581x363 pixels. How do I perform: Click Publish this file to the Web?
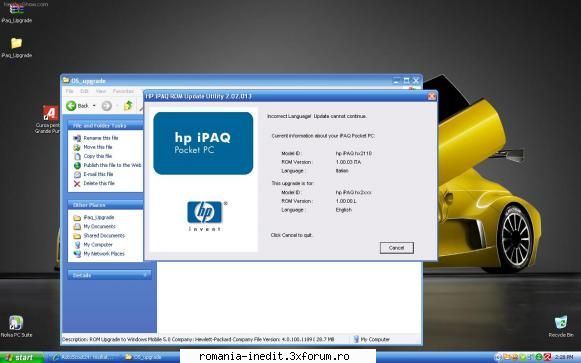112,165
